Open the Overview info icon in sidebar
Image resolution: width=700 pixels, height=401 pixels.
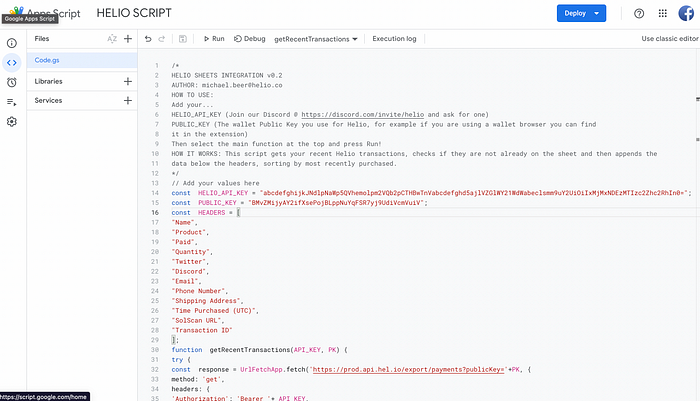[x=12, y=43]
